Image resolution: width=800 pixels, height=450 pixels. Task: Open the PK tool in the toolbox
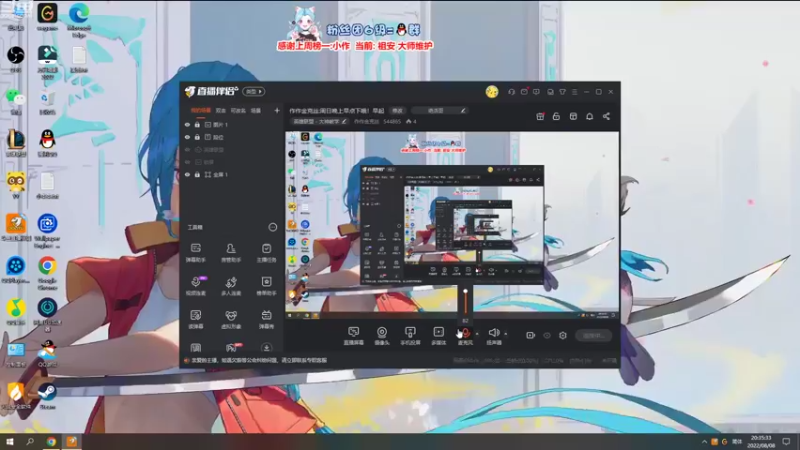coord(231,348)
